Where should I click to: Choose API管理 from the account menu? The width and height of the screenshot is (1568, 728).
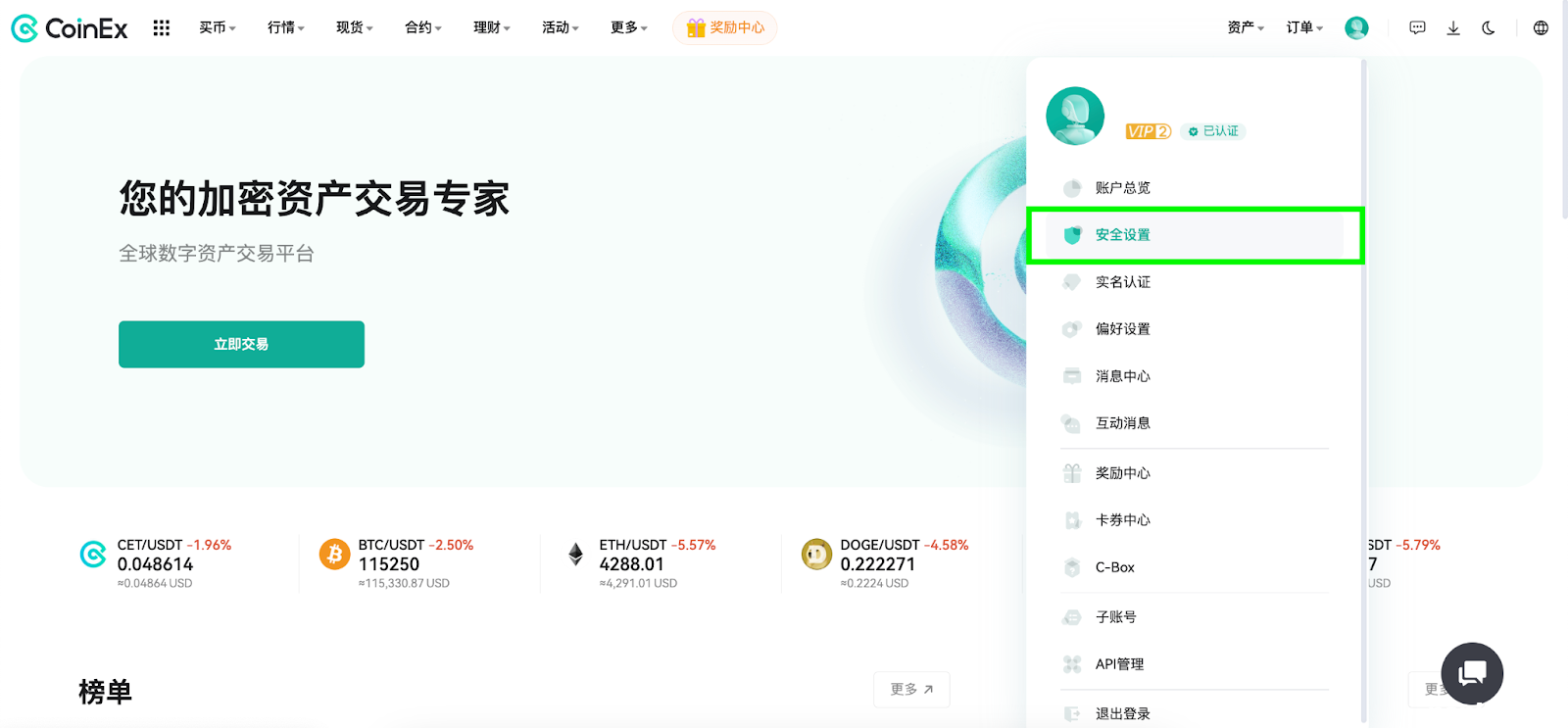(1119, 664)
